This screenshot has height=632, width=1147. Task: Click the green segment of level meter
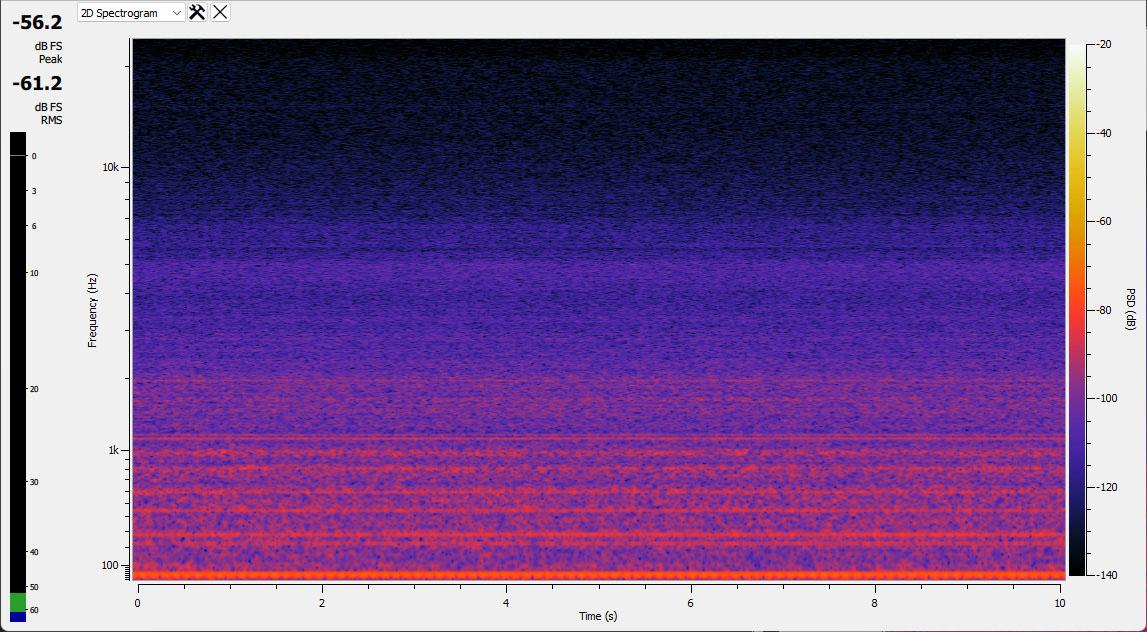point(18,602)
